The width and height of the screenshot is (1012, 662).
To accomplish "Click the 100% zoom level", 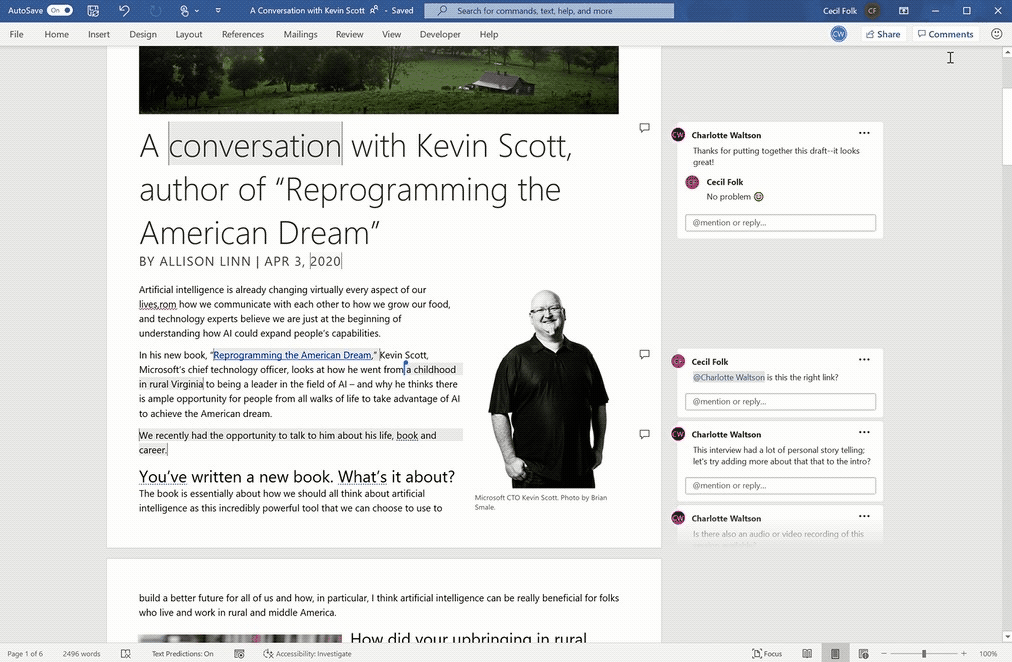I will [x=988, y=654].
